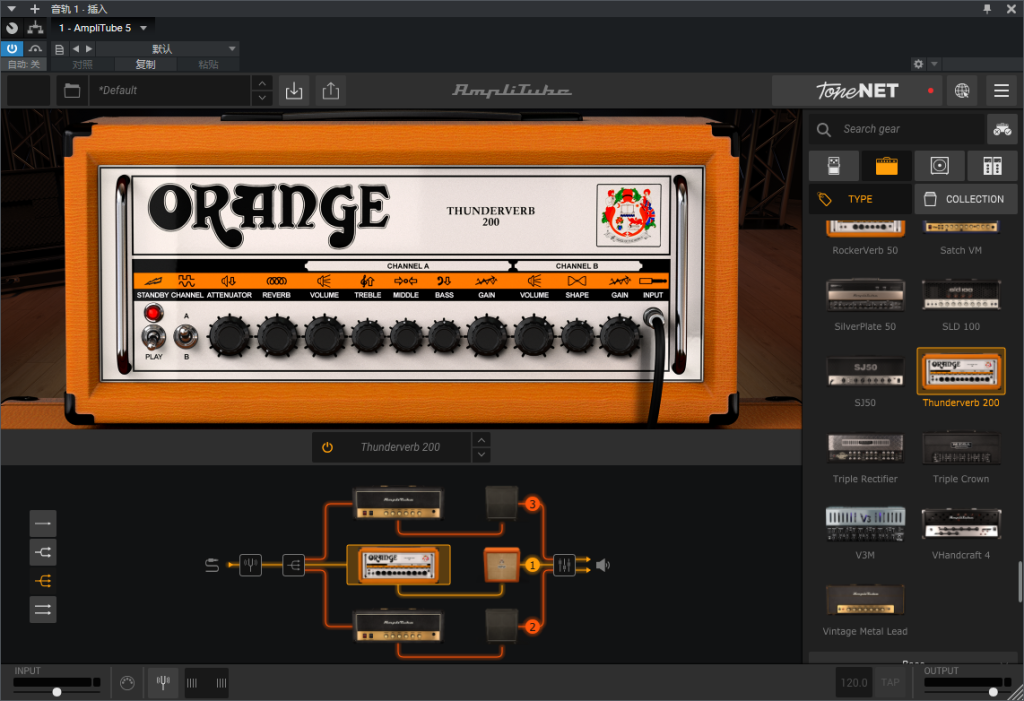Select the V3M amp thumbnail
Viewport: 1024px width, 701px height.
coord(865,524)
